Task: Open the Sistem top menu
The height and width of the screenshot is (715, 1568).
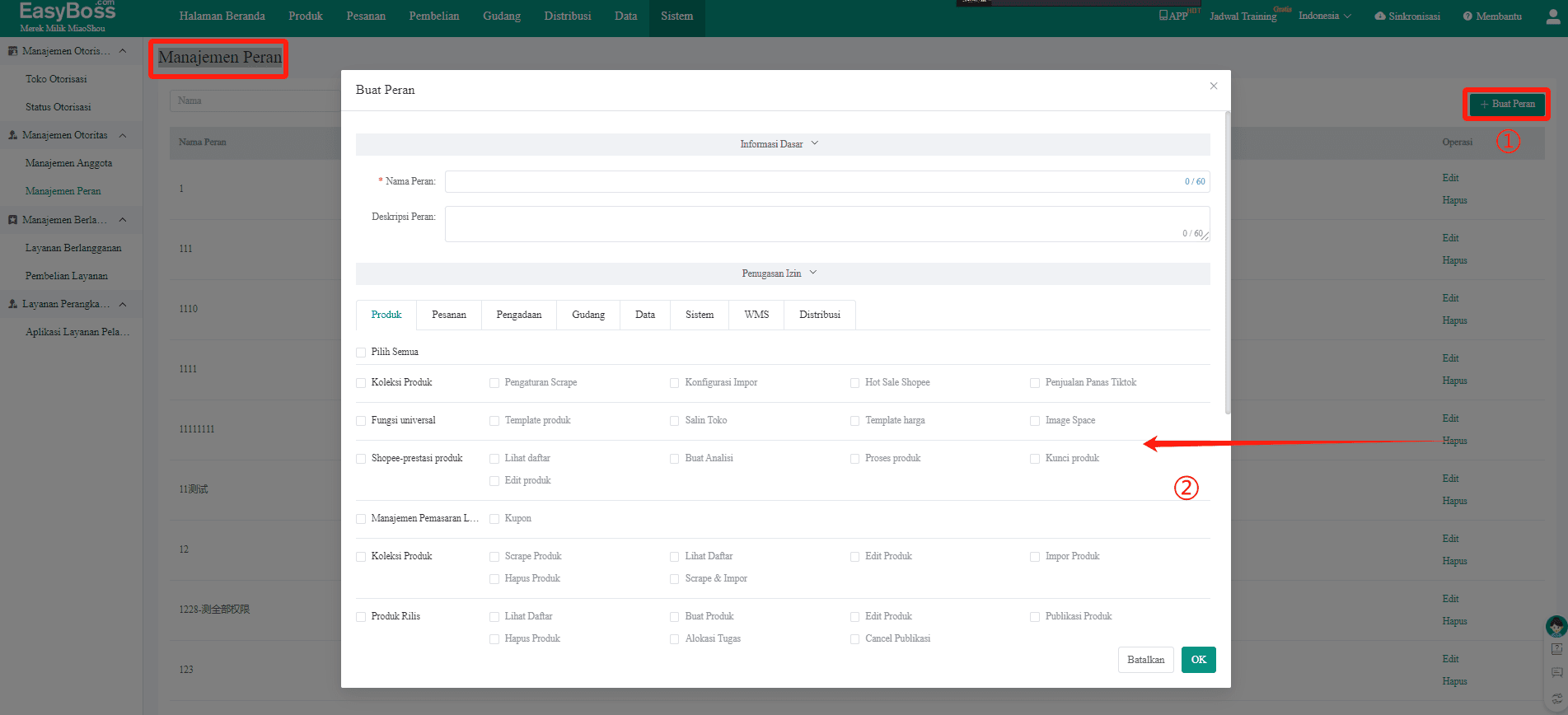Action: coord(676,16)
